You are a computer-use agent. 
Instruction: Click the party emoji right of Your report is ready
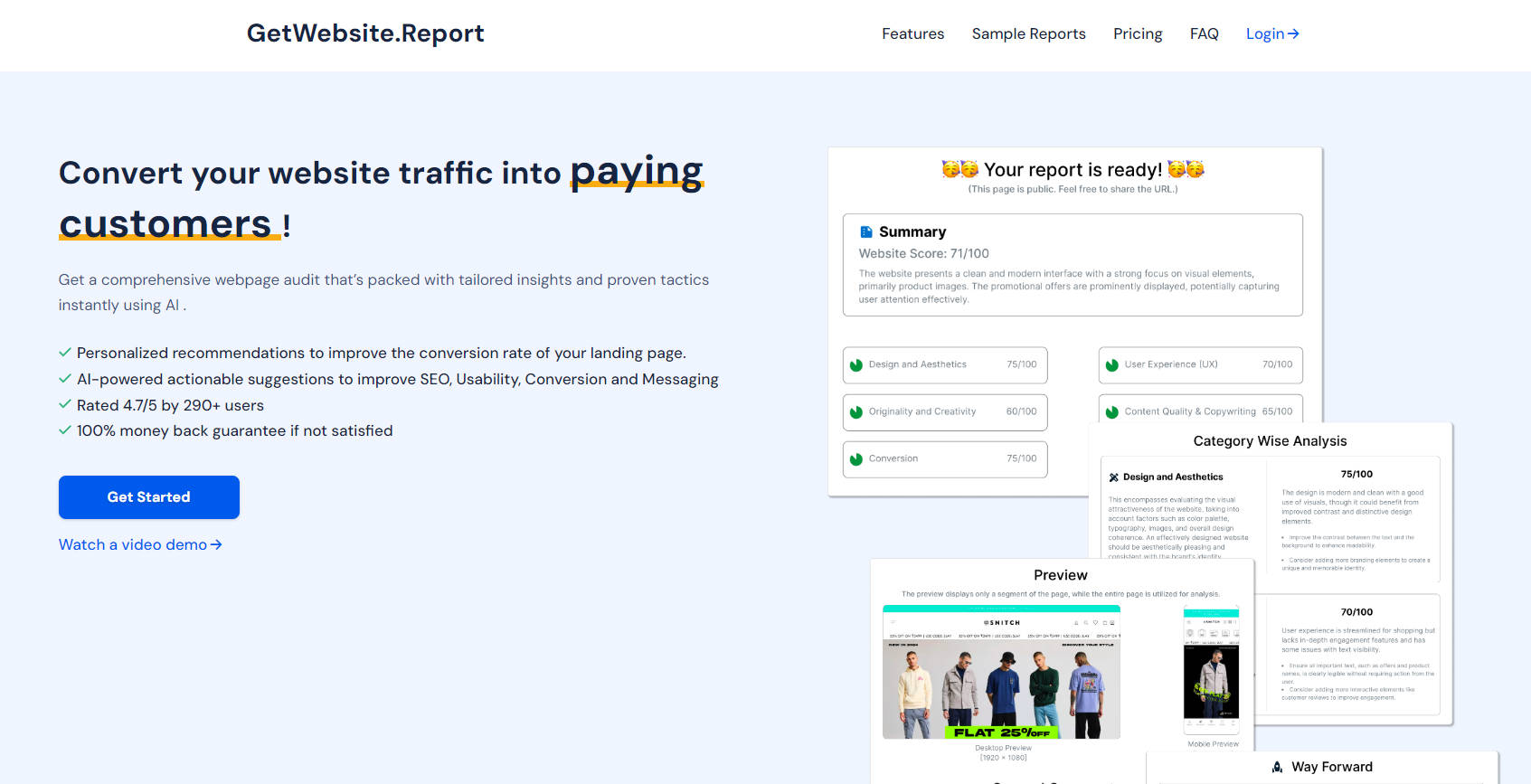point(1186,169)
